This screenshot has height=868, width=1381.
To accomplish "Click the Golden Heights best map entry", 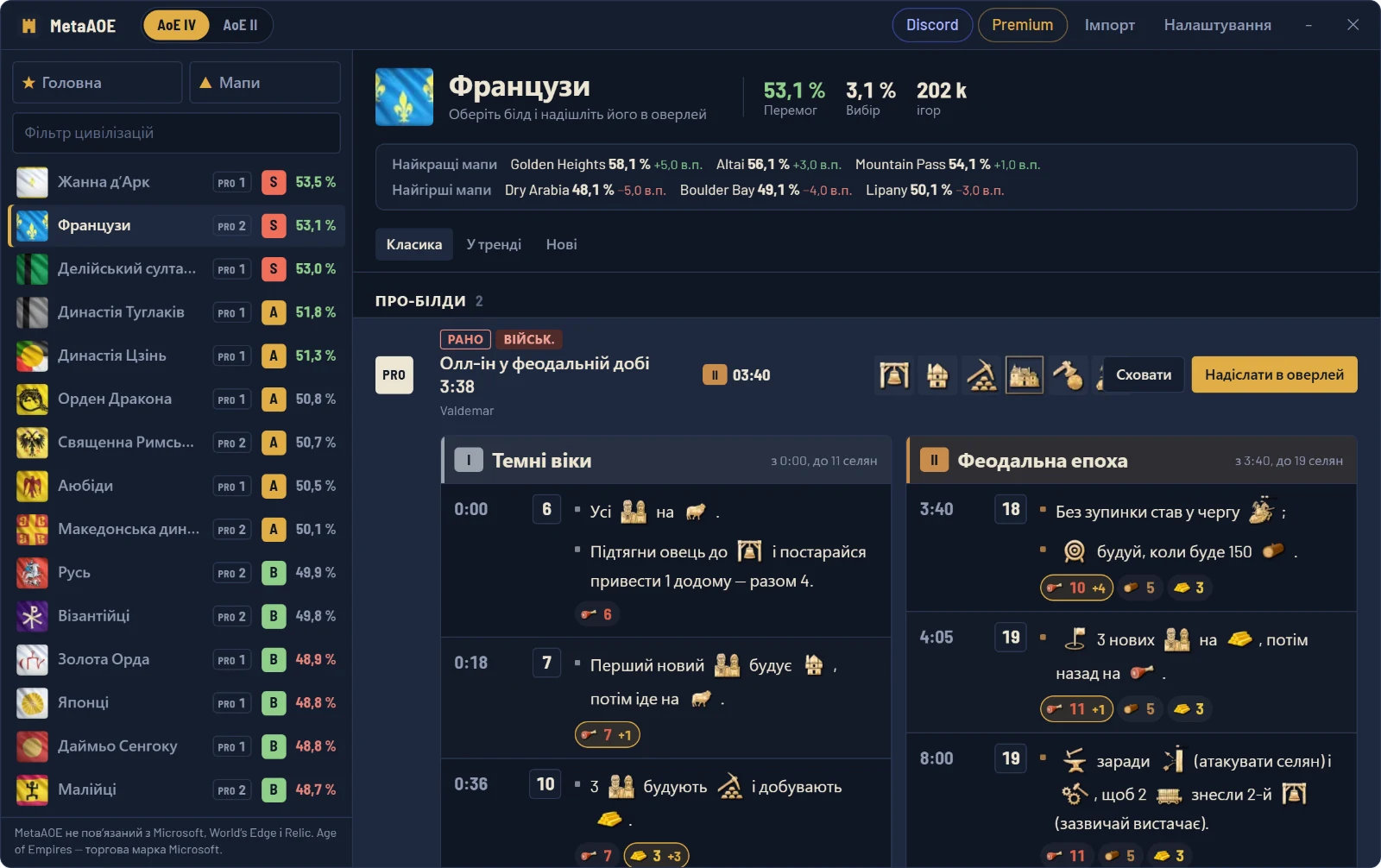I will [x=606, y=164].
